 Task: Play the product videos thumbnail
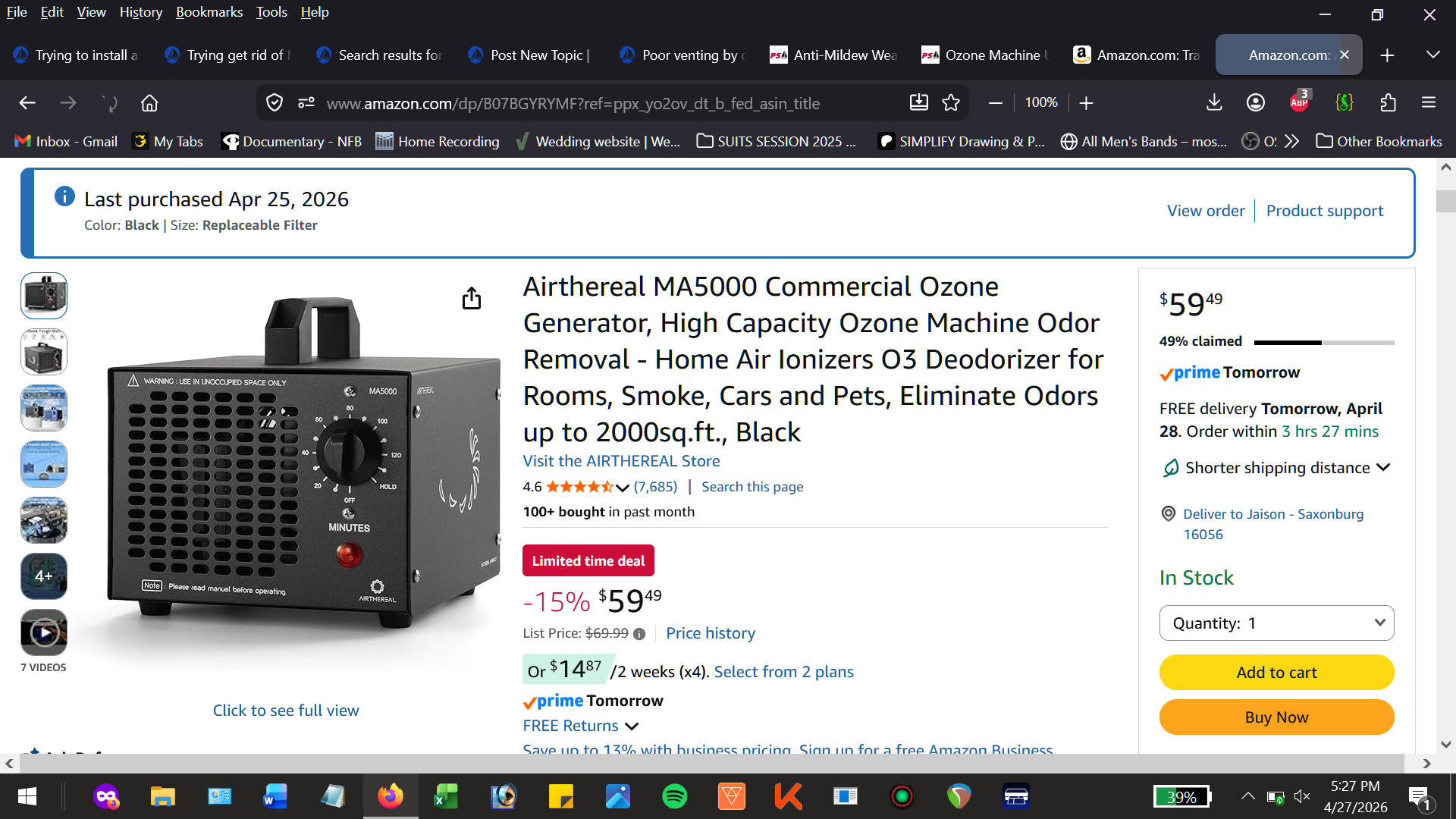tap(44, 632)
